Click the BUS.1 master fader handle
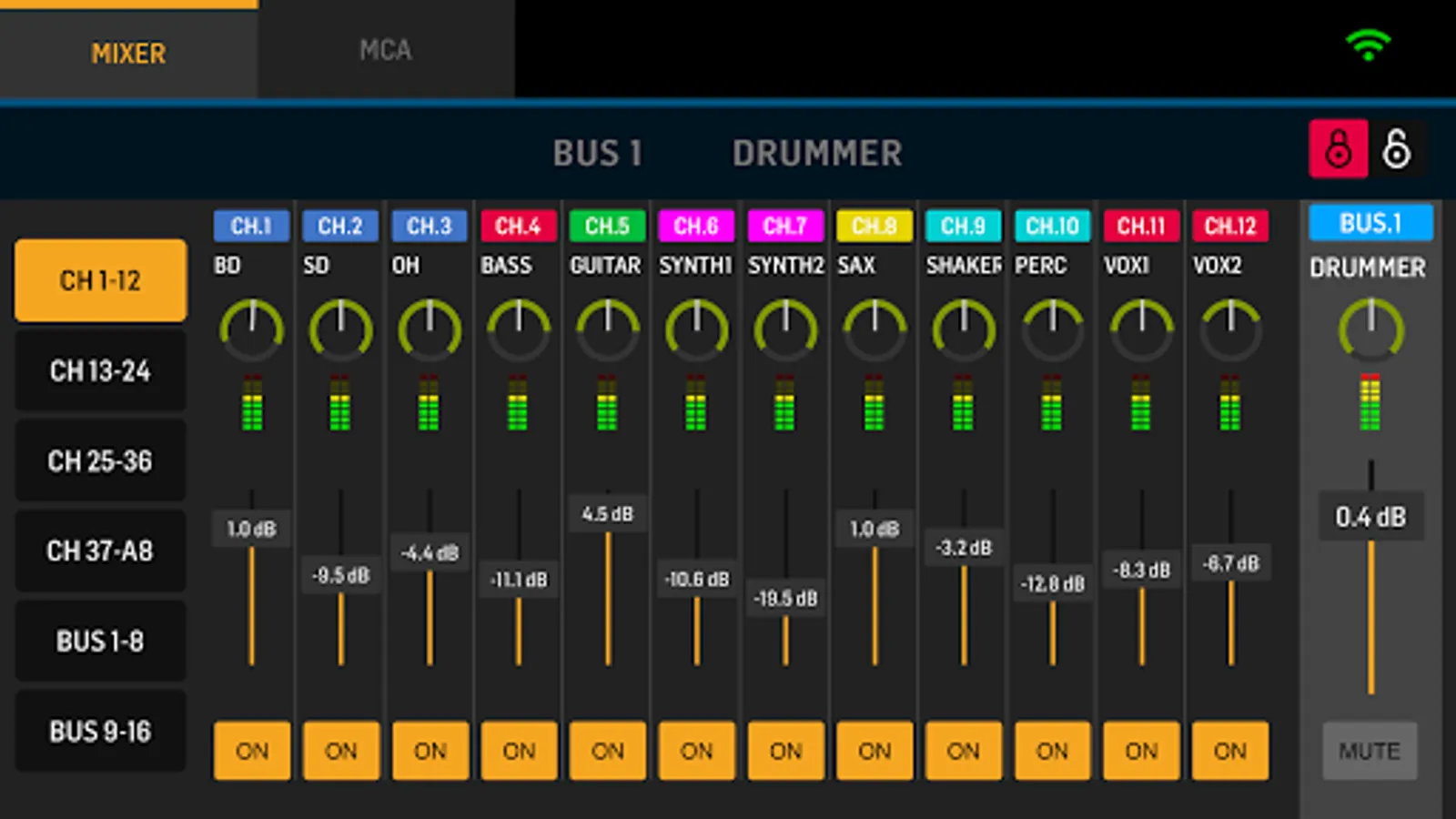This screenshot has width=1456, height=819. tap(1370, 517)
